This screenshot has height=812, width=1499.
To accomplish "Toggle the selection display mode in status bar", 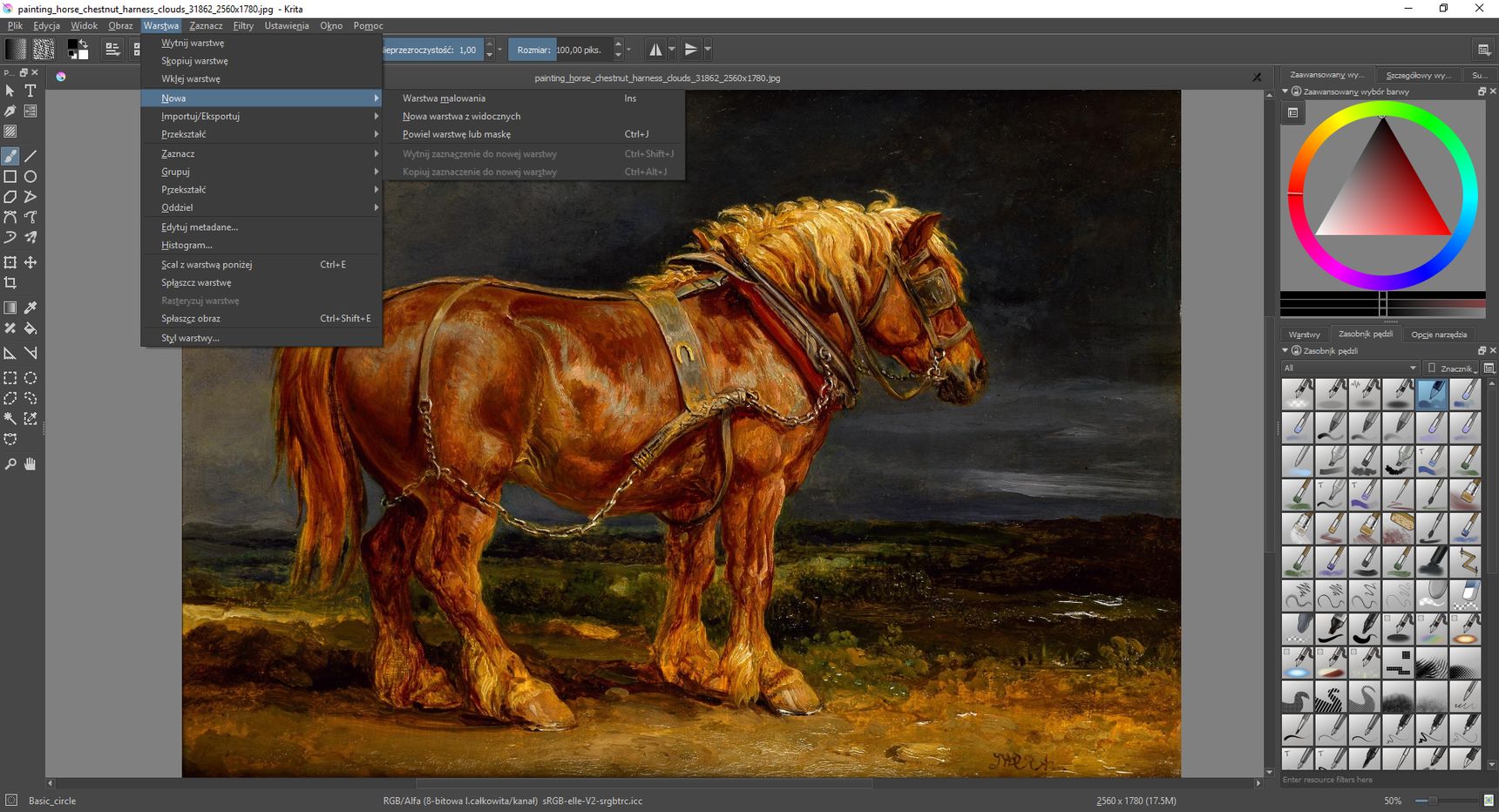I will [x=10, y=801].
